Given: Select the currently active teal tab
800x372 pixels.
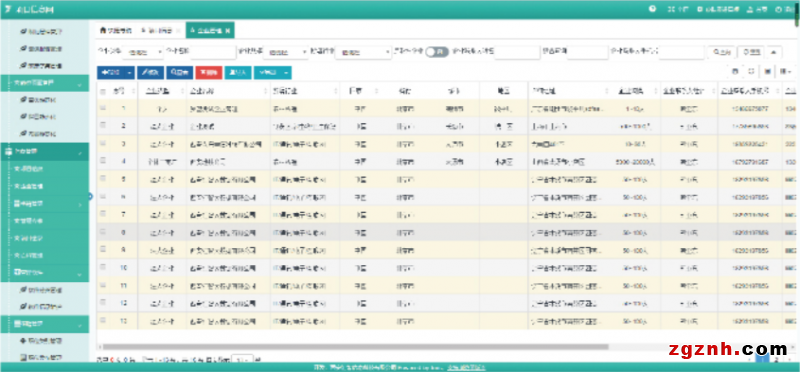Looking at the screenshot, I should click(210, 31).
